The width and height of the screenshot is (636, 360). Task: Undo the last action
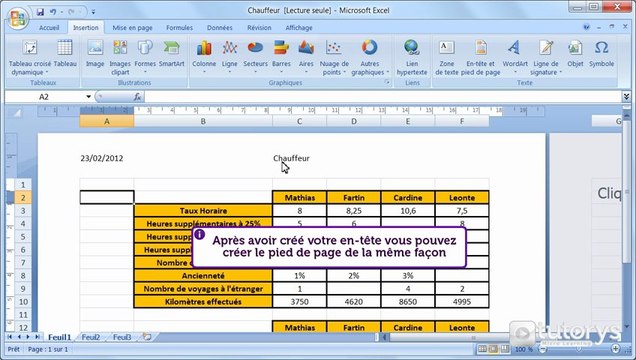[x=53, y=12]
